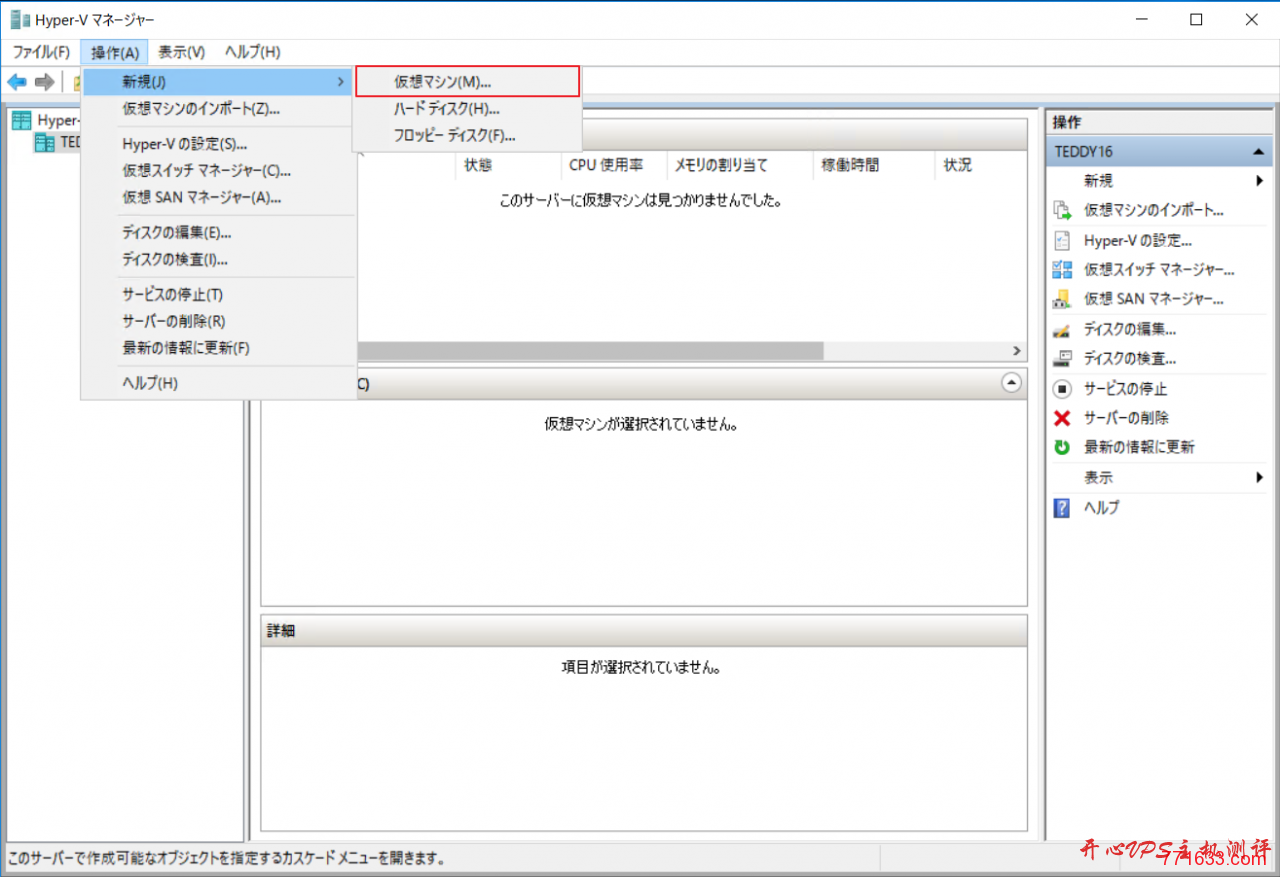
Task: Click the red サーバーの削除 icon
Action: coord(1062,418)
